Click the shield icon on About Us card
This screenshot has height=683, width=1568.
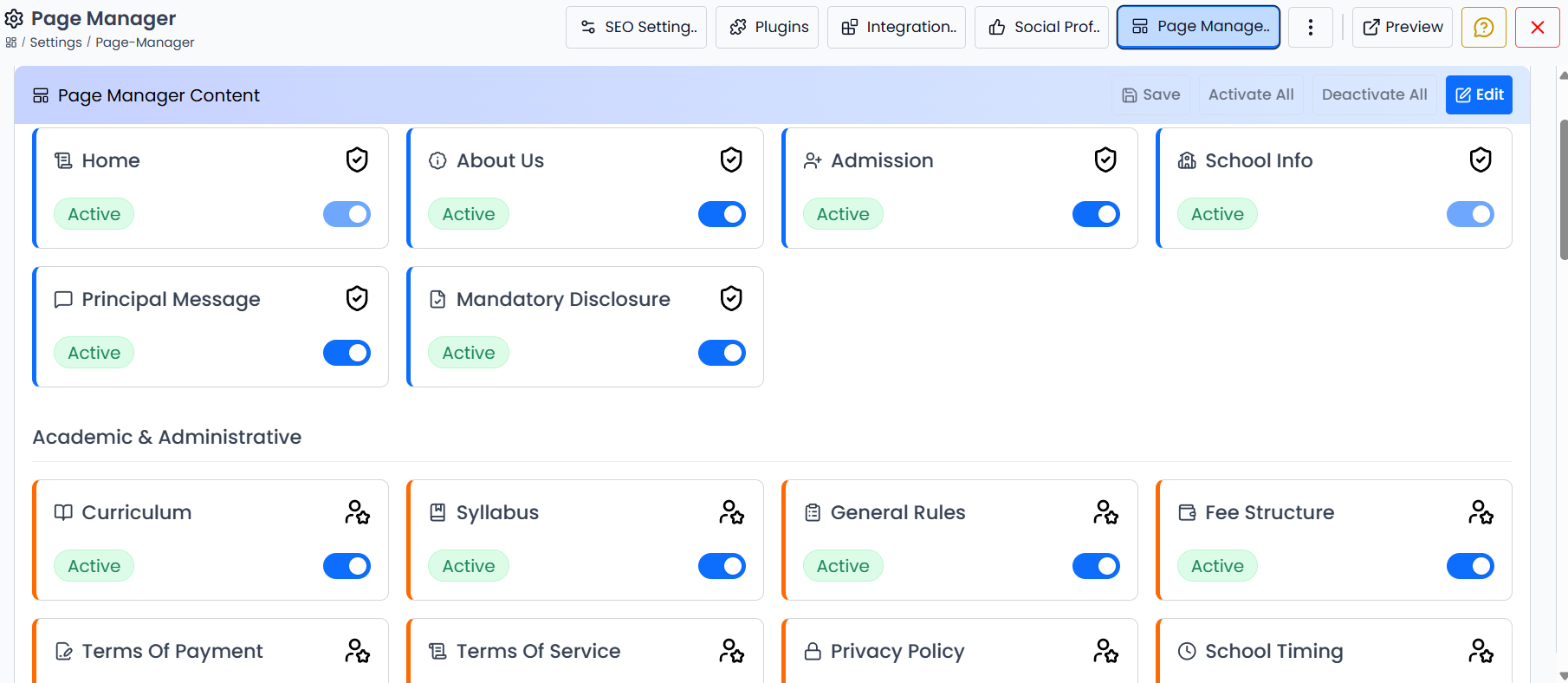click(731, 160)
